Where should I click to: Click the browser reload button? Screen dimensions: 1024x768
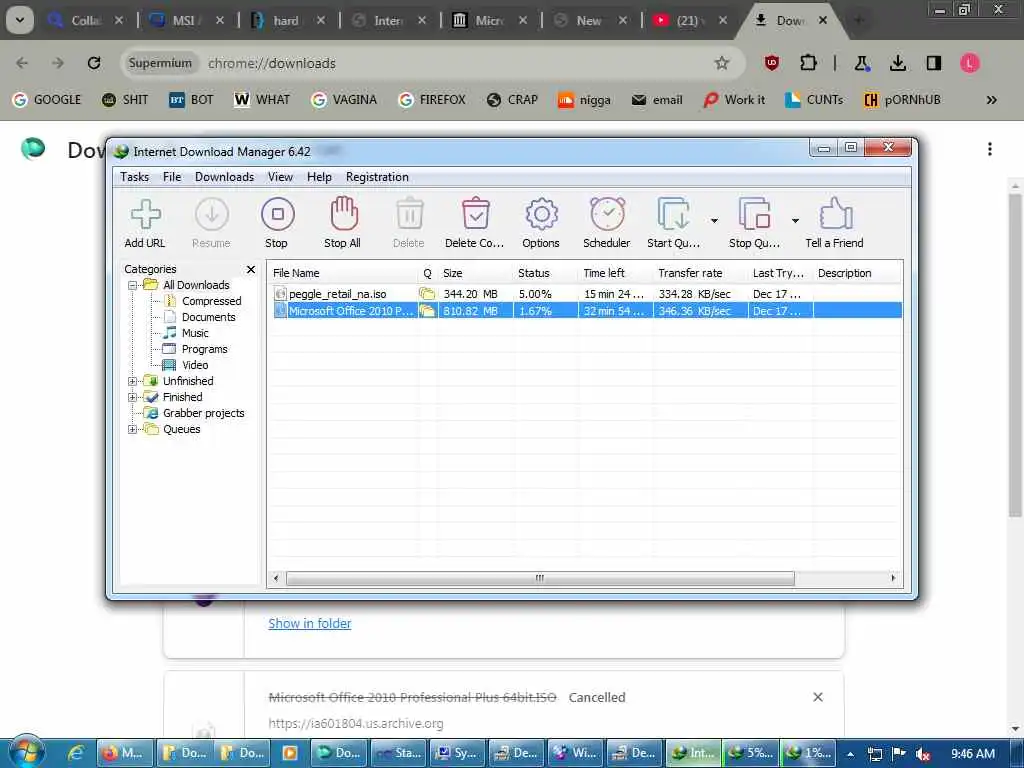click(x=94, y=63)
